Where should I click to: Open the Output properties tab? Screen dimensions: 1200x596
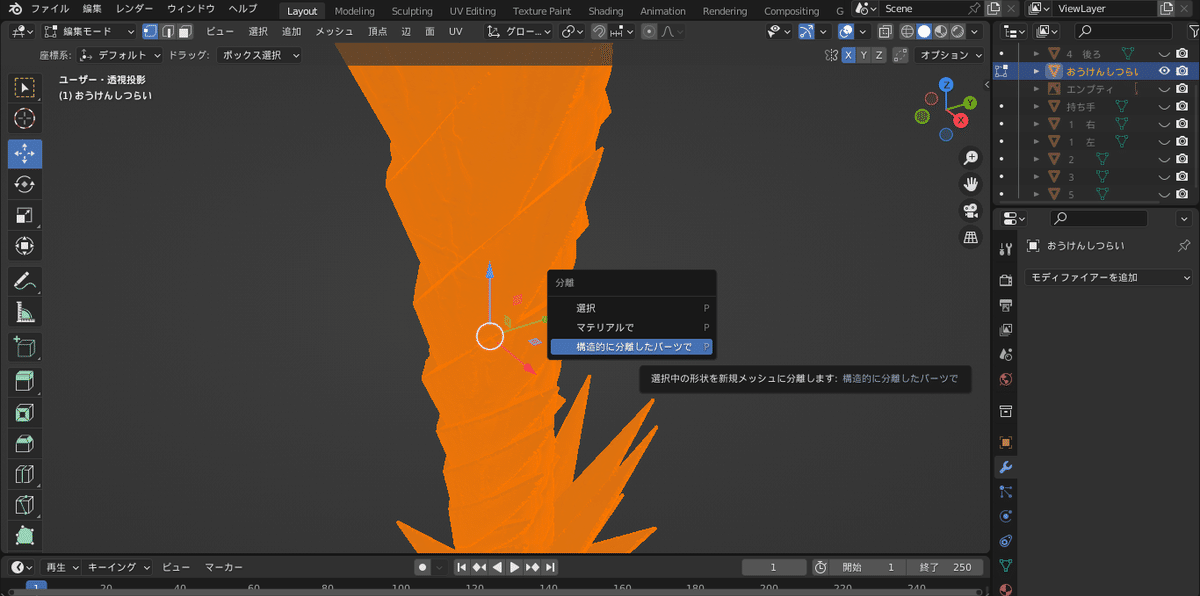point(1006,305)
